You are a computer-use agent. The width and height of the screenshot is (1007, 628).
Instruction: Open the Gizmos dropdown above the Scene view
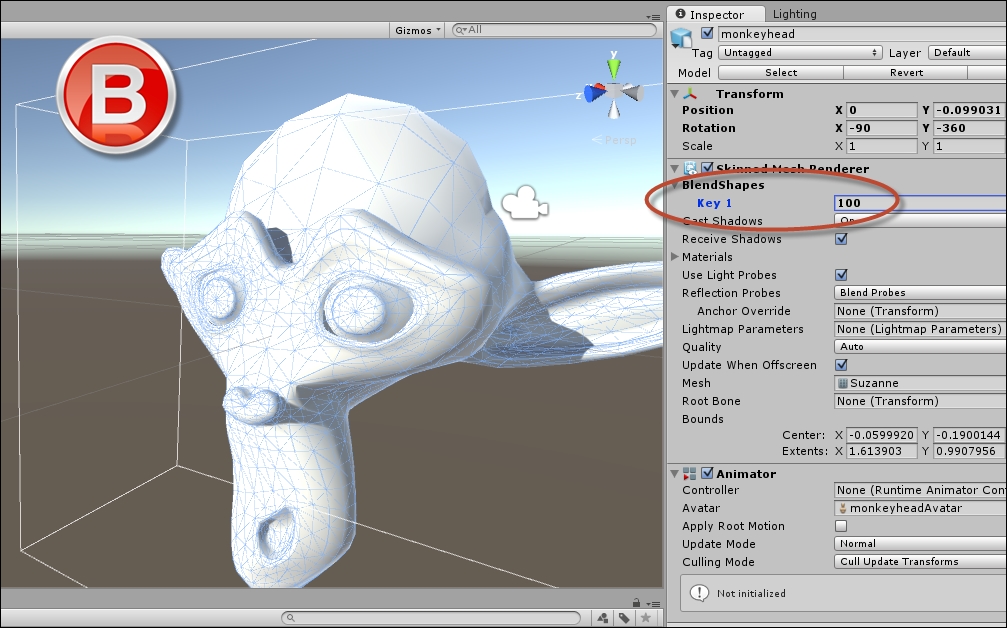pyautogui.click(x=414, y=30)
